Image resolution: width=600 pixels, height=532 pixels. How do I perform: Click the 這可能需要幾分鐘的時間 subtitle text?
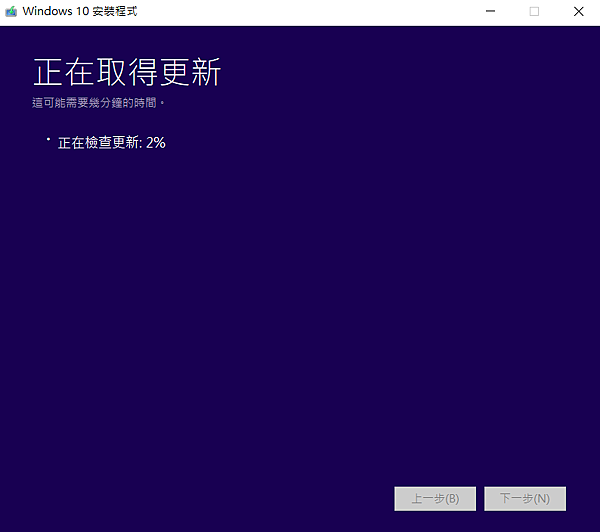coord(98,103)
